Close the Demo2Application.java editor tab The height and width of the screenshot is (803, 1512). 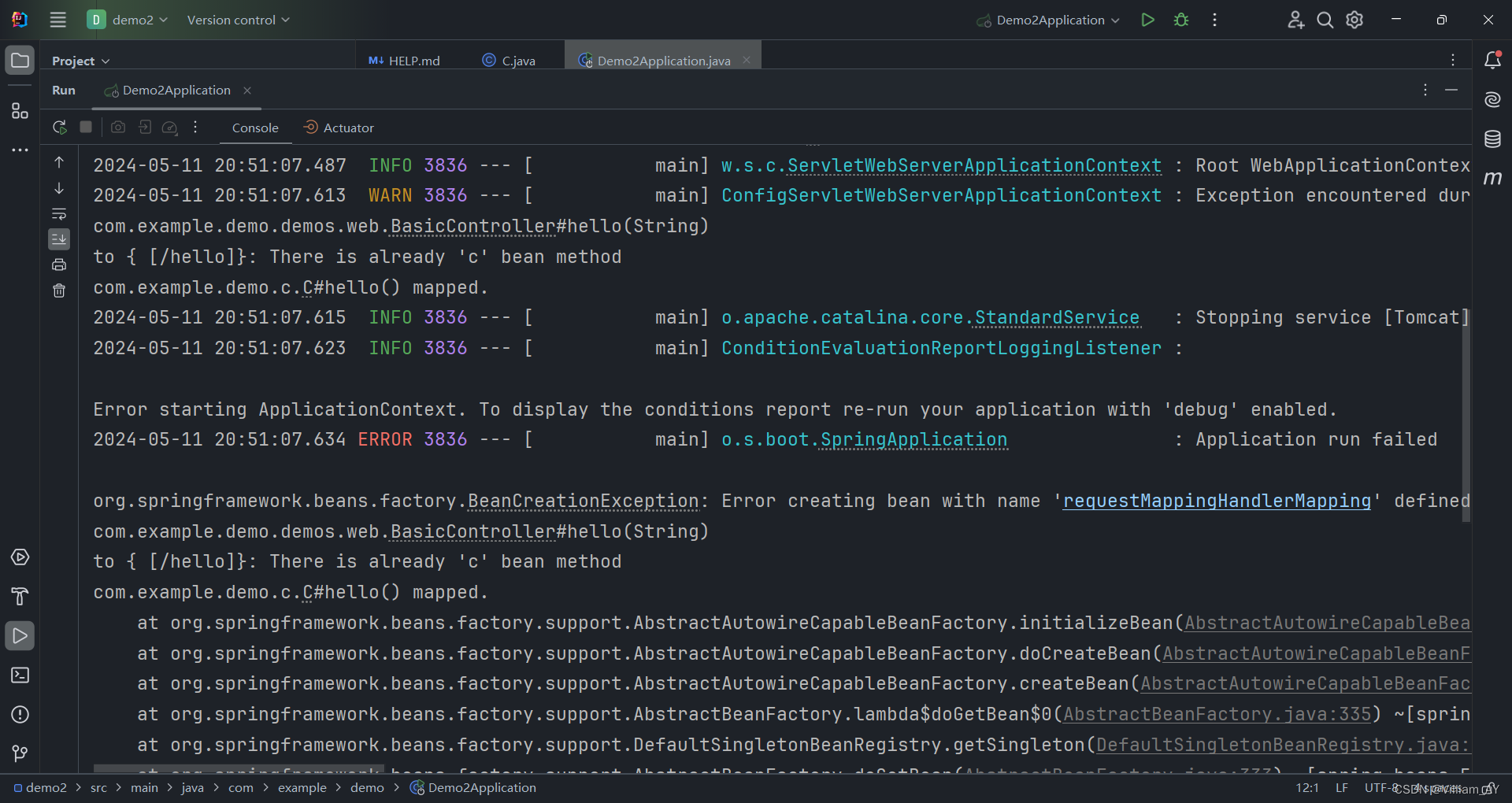pyautogui.click(x=747, y=61)
